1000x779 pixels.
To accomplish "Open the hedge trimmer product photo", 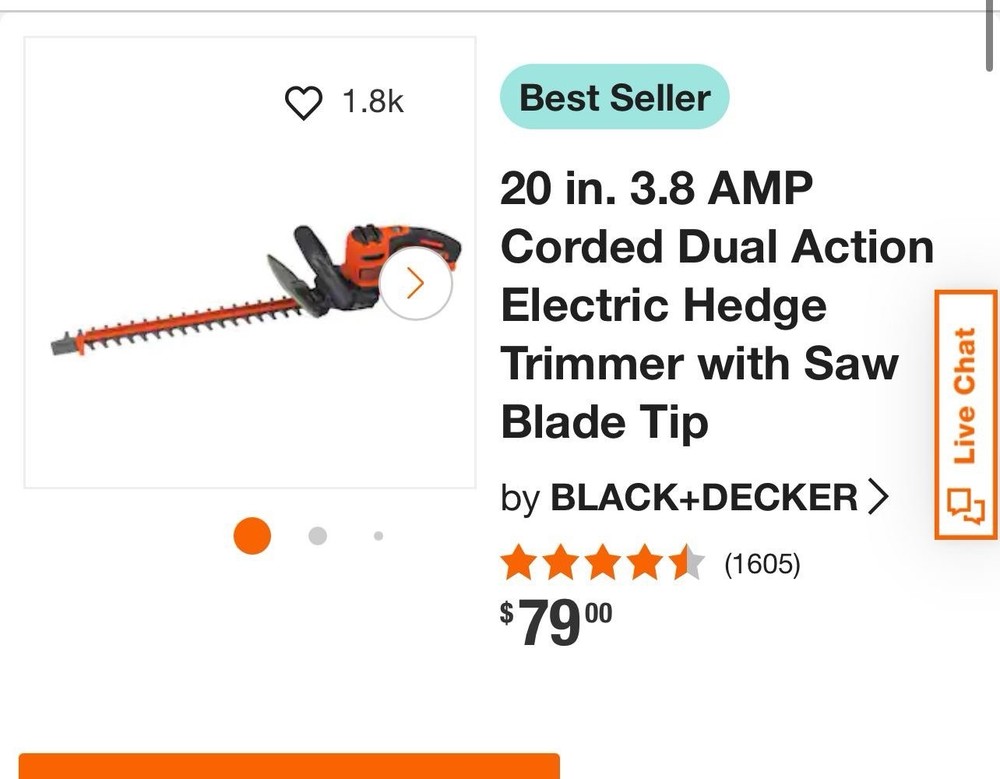I will [250, 290].
